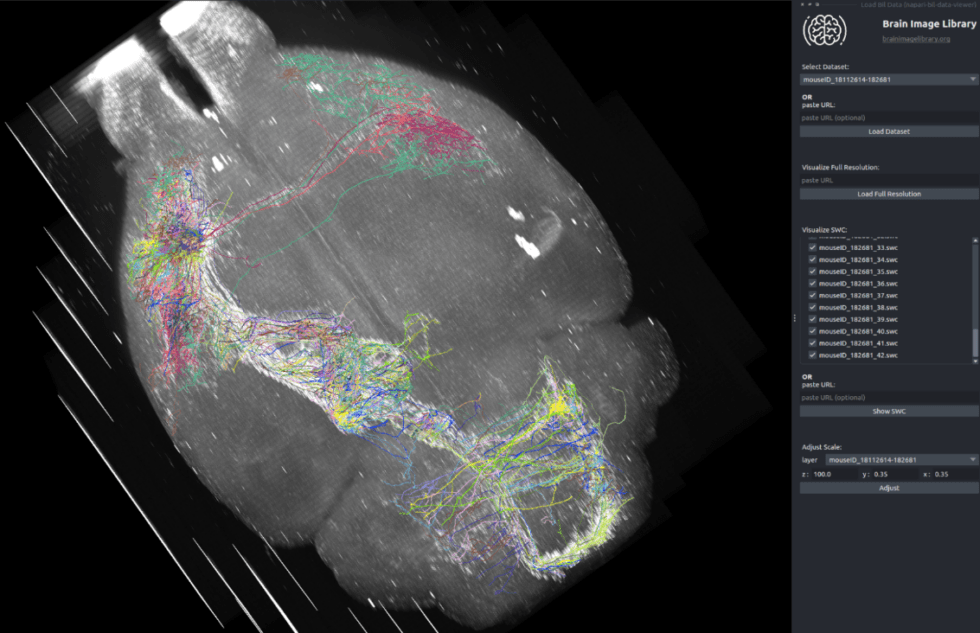Open the Adjust Scale layer dropdown

[x=901, y=460]
